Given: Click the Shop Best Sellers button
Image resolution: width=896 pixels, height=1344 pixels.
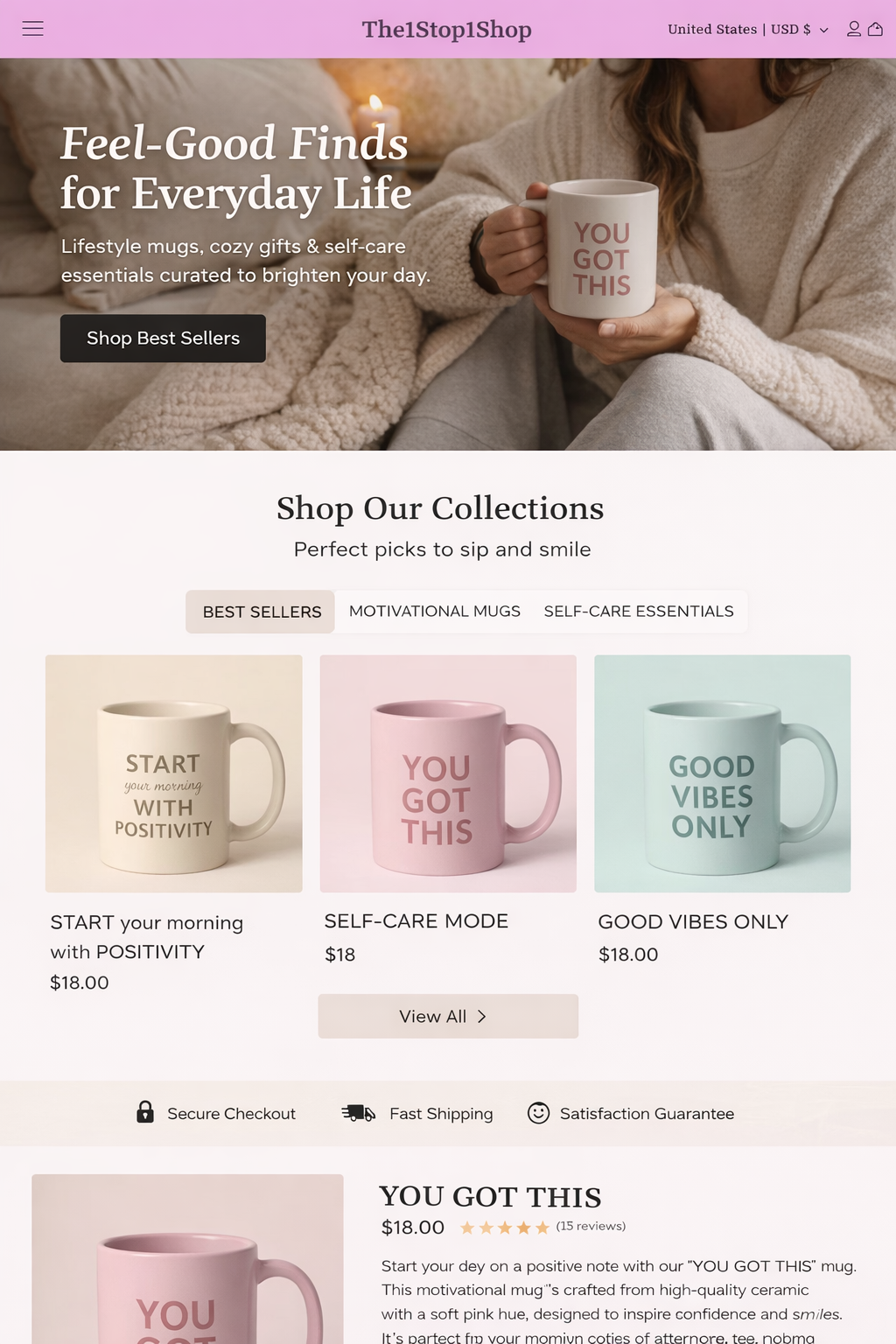Looking at the screenshot, I should 163,339.
